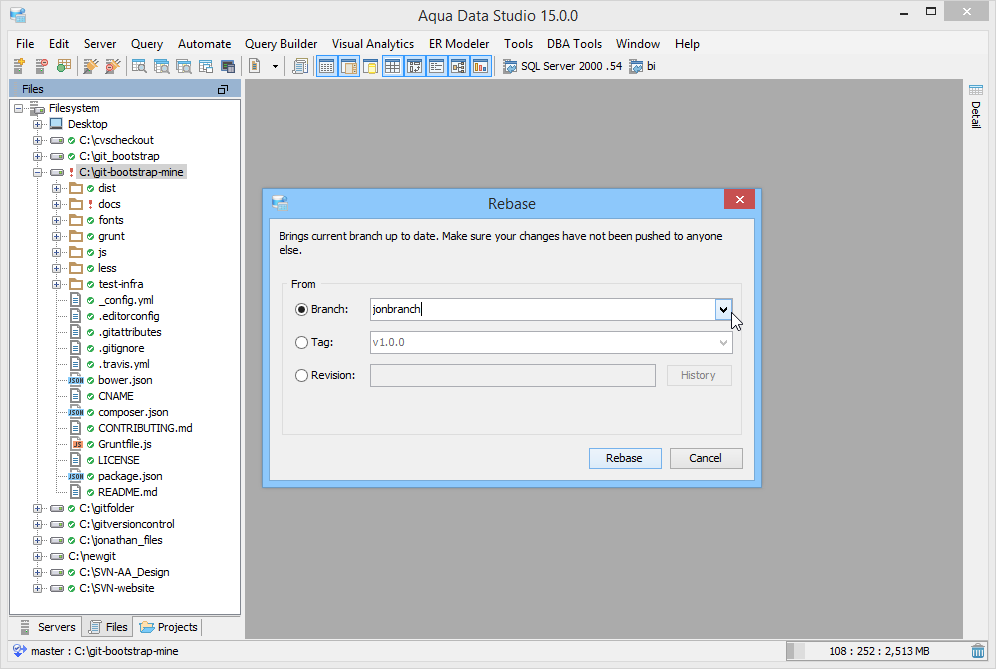Collapse the C:\git-bootstrap-mine node
Viewport: 996px width, 669px height.
click(37, 172)
